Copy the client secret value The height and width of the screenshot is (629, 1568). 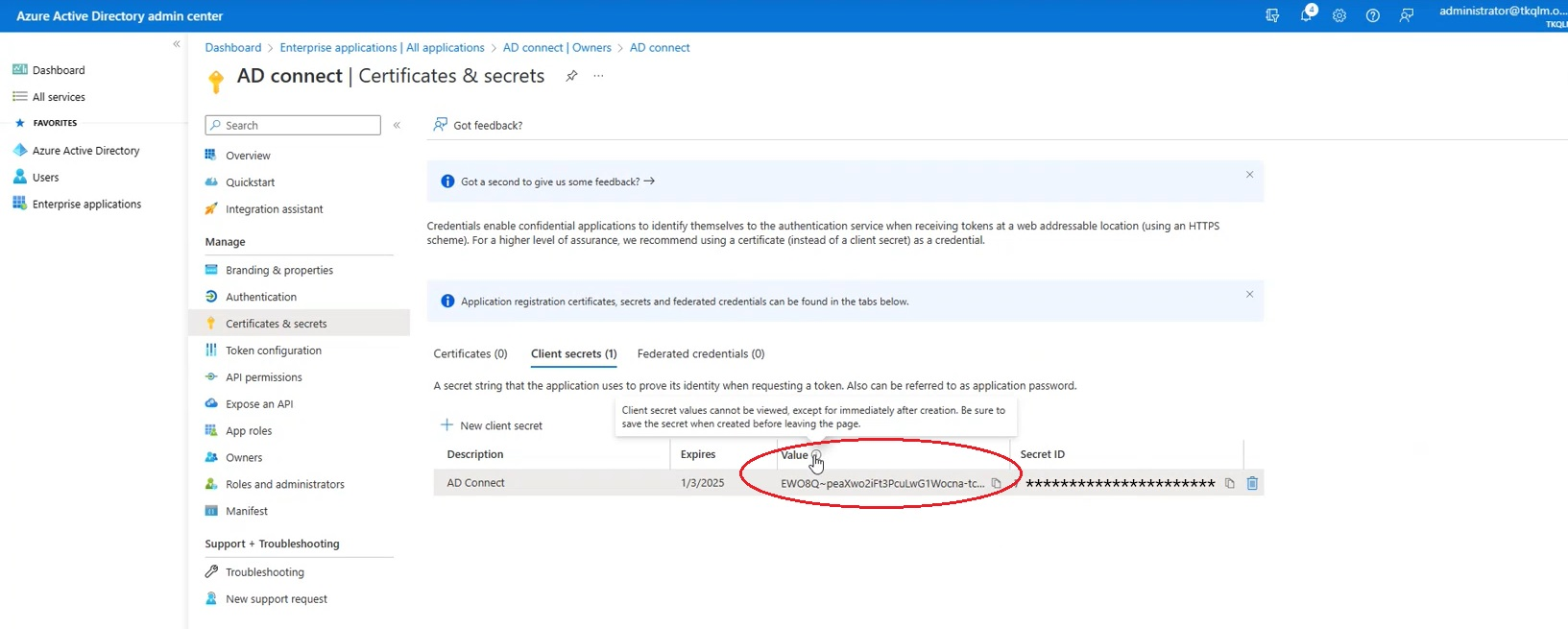click(x=996, y=483)
